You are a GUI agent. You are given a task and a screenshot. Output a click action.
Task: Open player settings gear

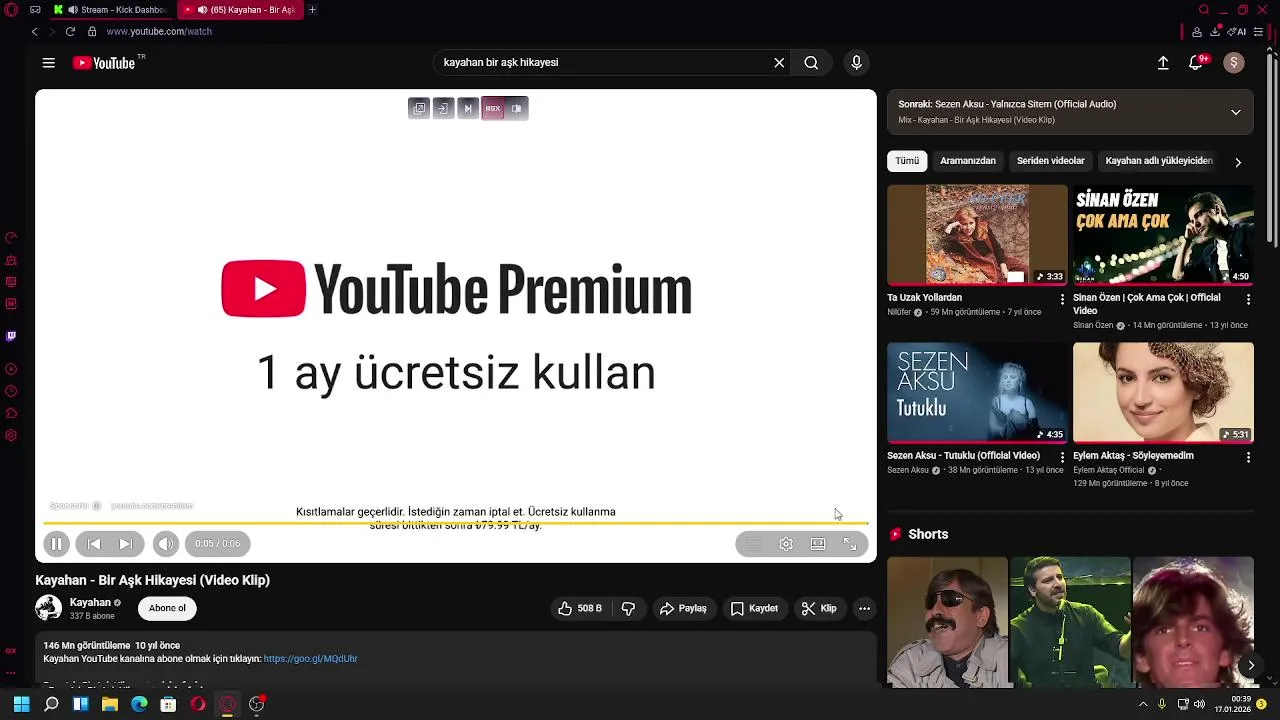(786, 544)
